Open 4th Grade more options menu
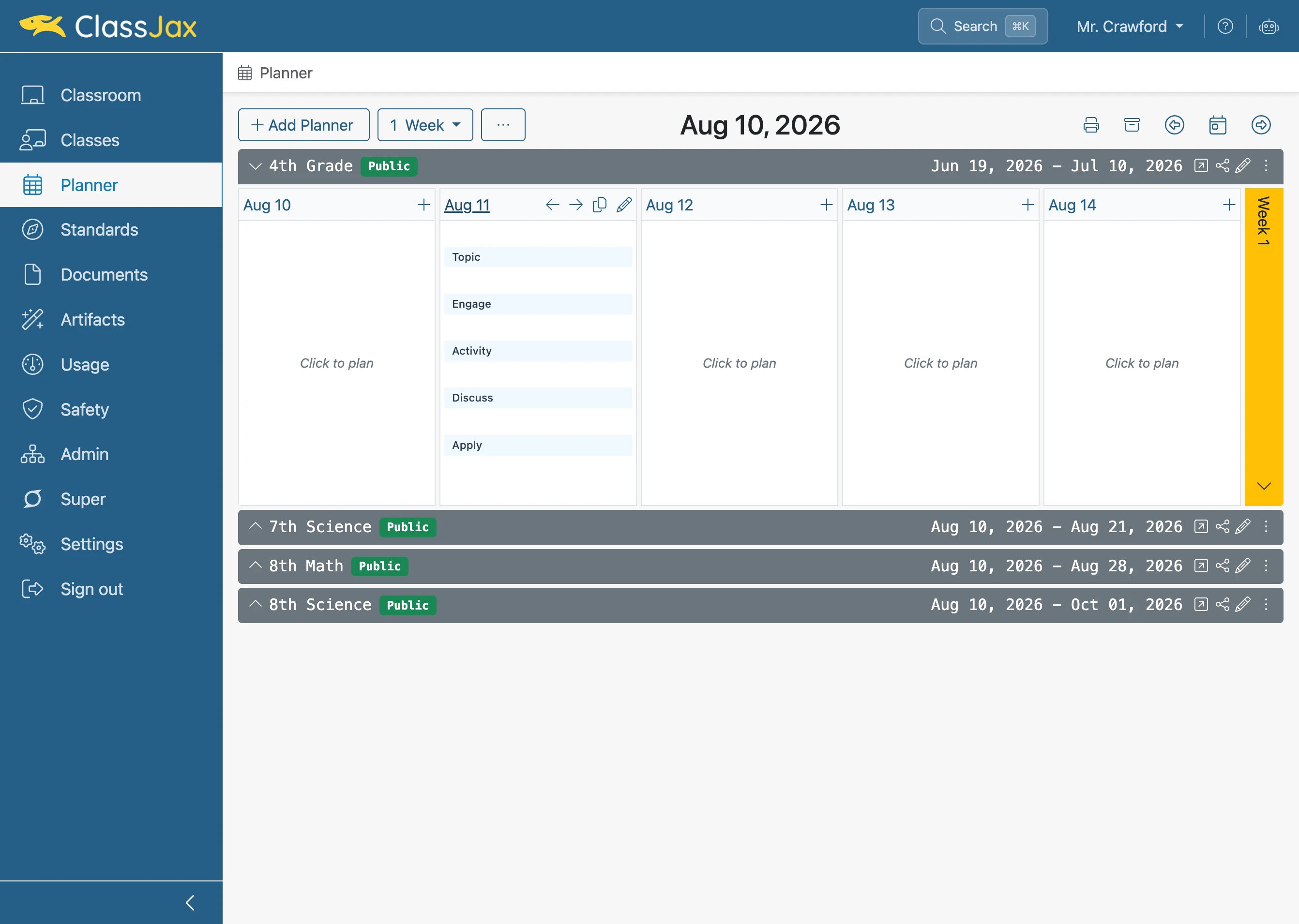 1266,165
